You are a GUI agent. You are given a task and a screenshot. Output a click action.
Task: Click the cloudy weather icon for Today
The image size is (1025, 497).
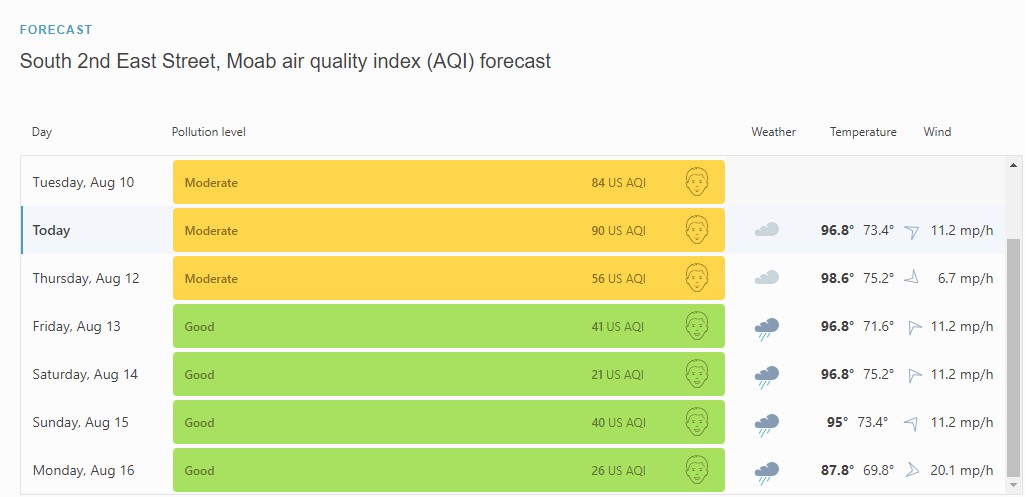[767, 230]
